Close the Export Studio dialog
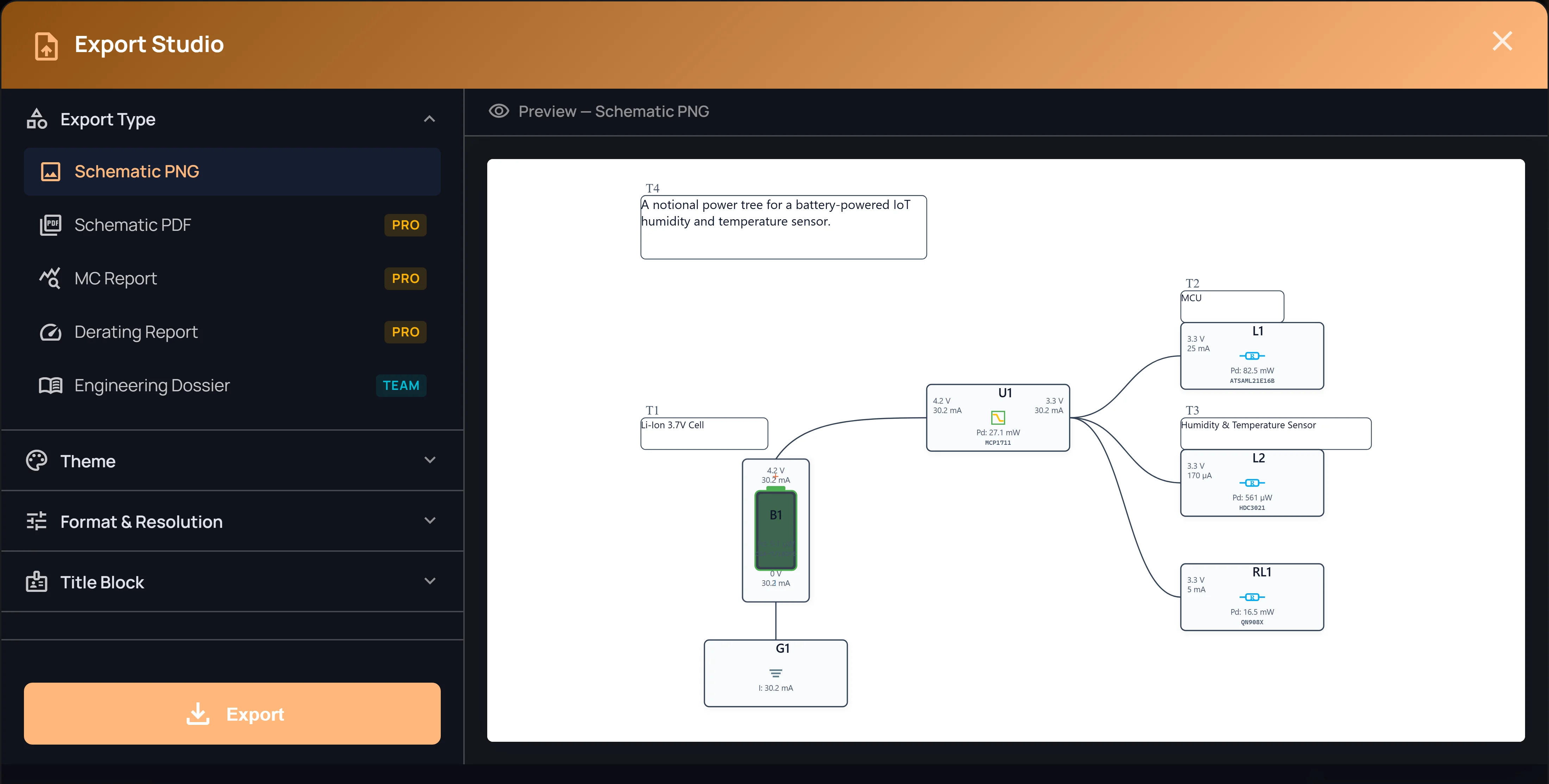 click(1502, 42)
